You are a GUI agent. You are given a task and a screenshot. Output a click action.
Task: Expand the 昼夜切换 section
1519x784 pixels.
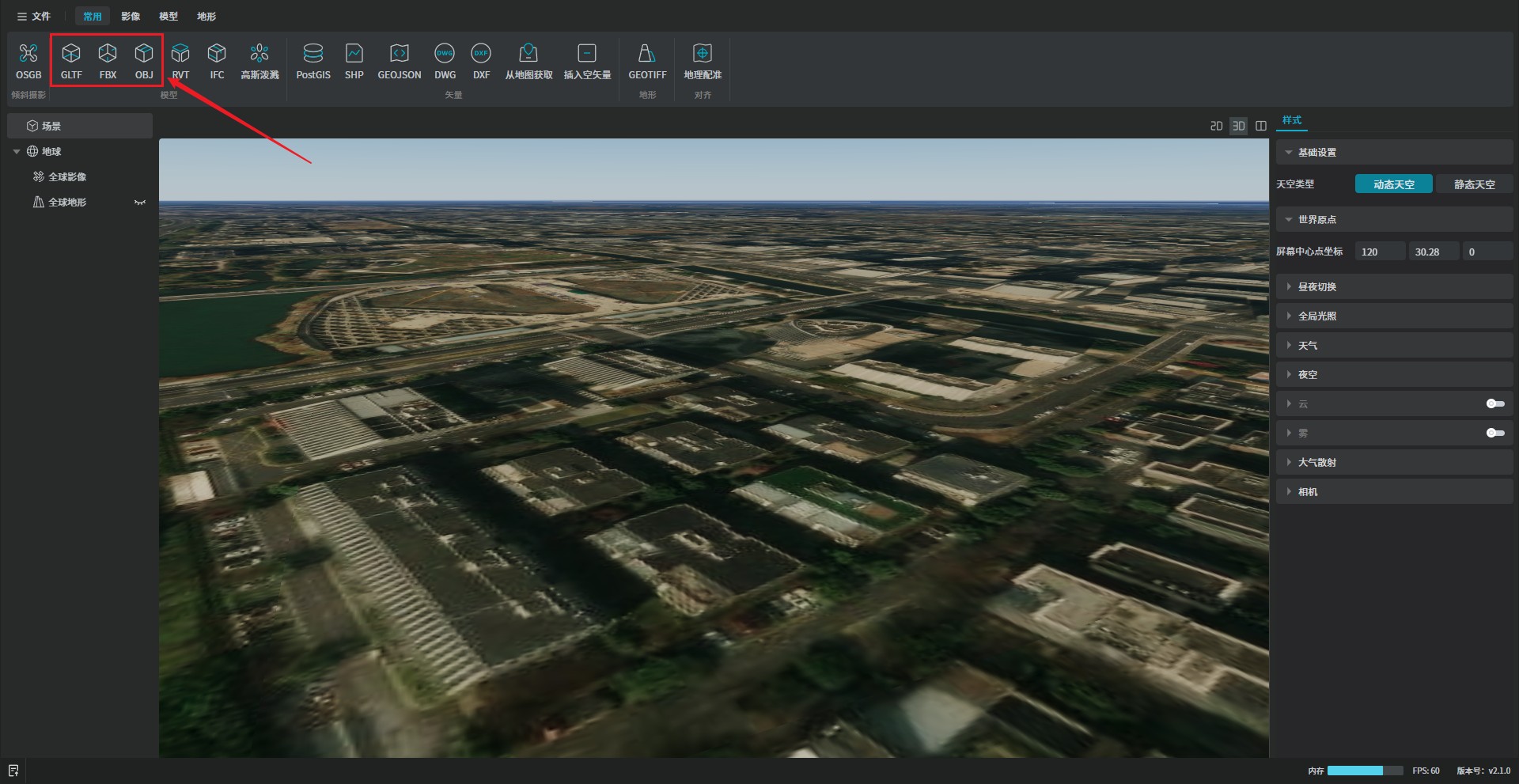pos(1316,287)
